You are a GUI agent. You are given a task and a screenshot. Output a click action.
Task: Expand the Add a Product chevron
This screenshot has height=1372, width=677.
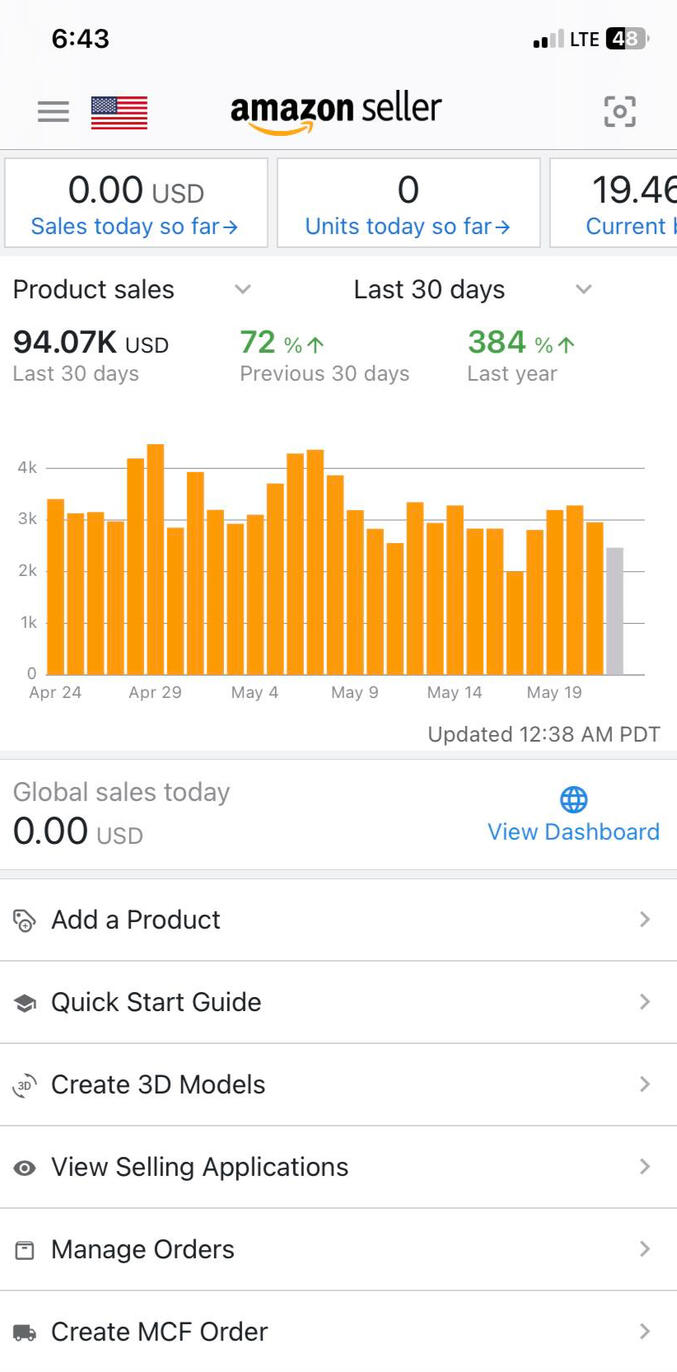tap(645, 920)
